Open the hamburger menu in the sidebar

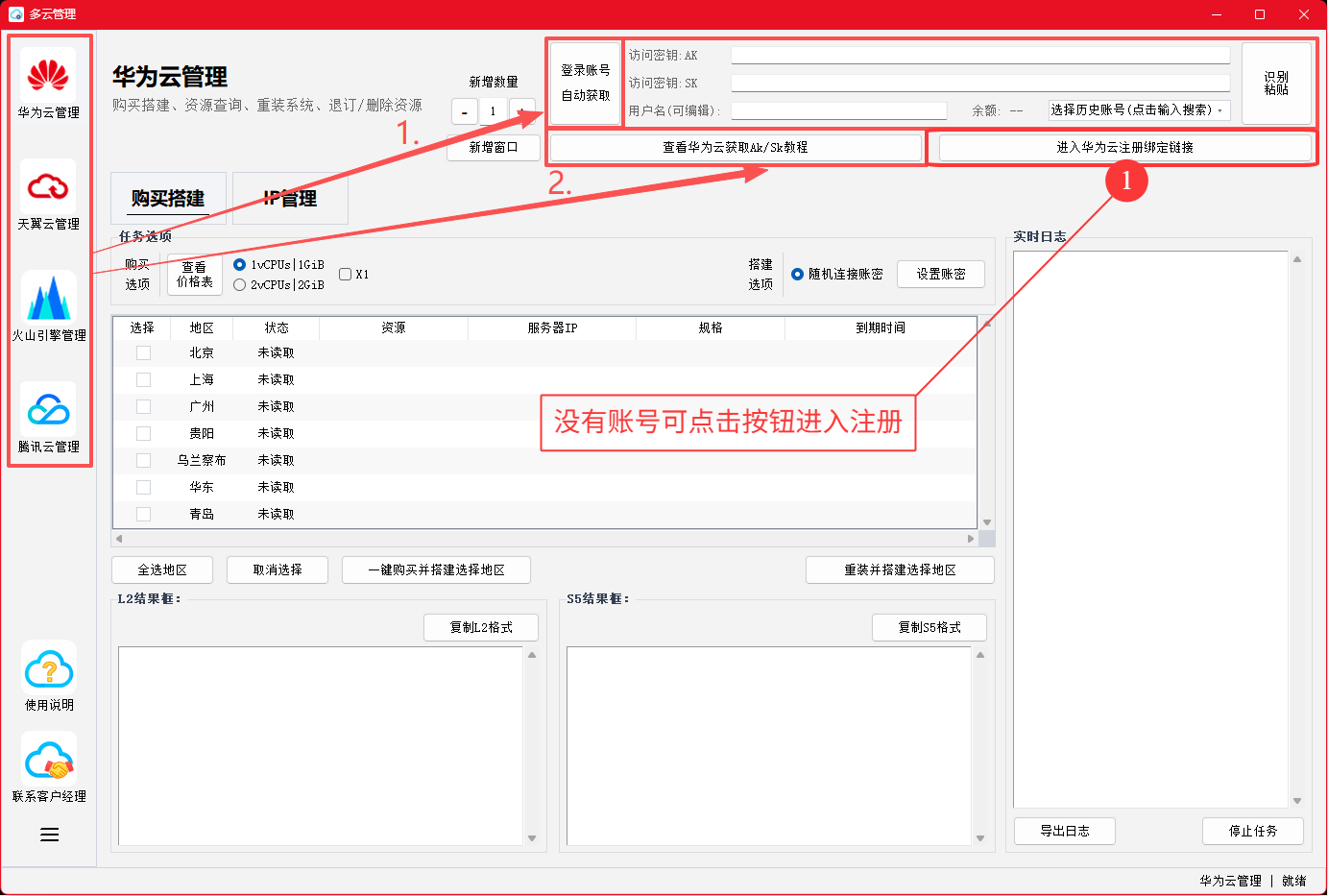click(x=50, y=835)
